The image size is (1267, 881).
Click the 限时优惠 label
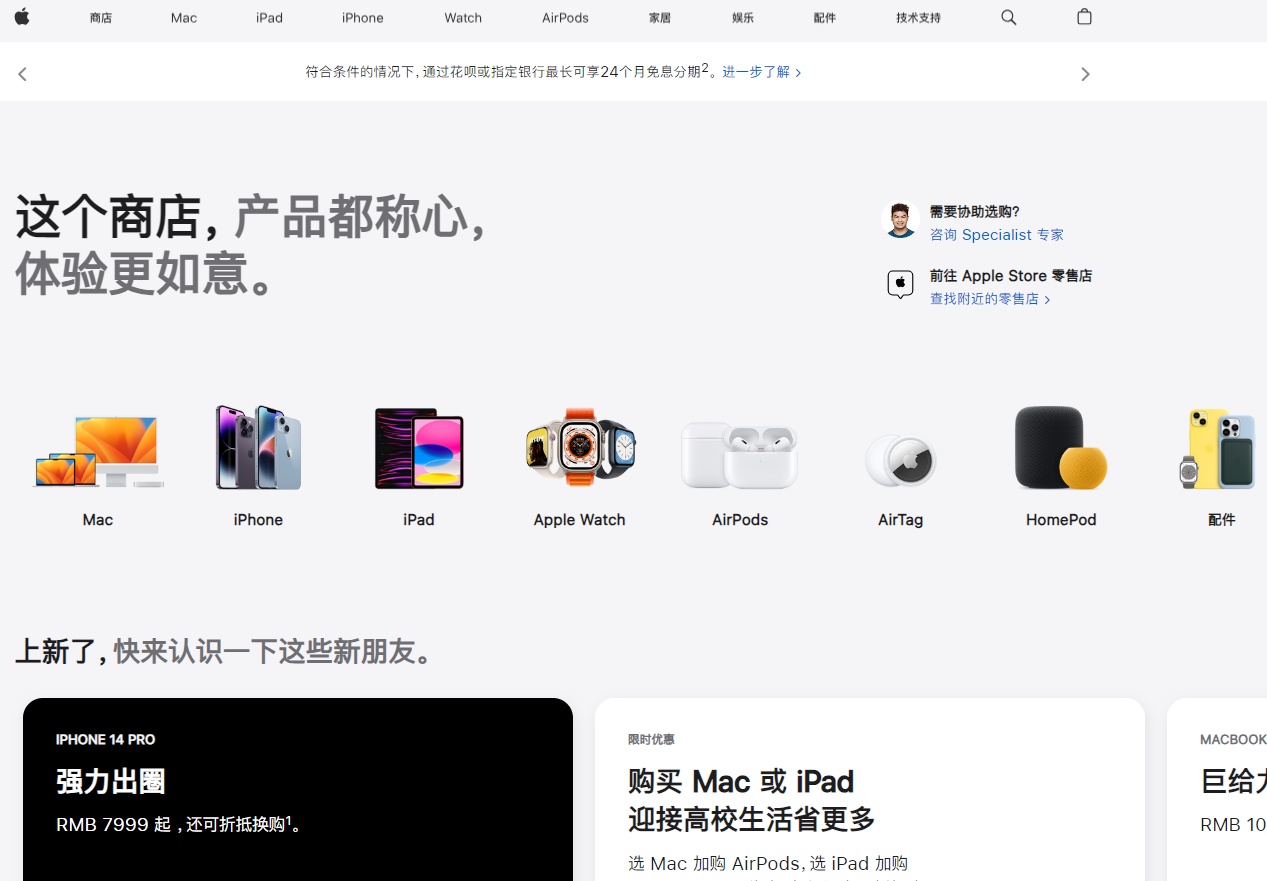[651, 740]
